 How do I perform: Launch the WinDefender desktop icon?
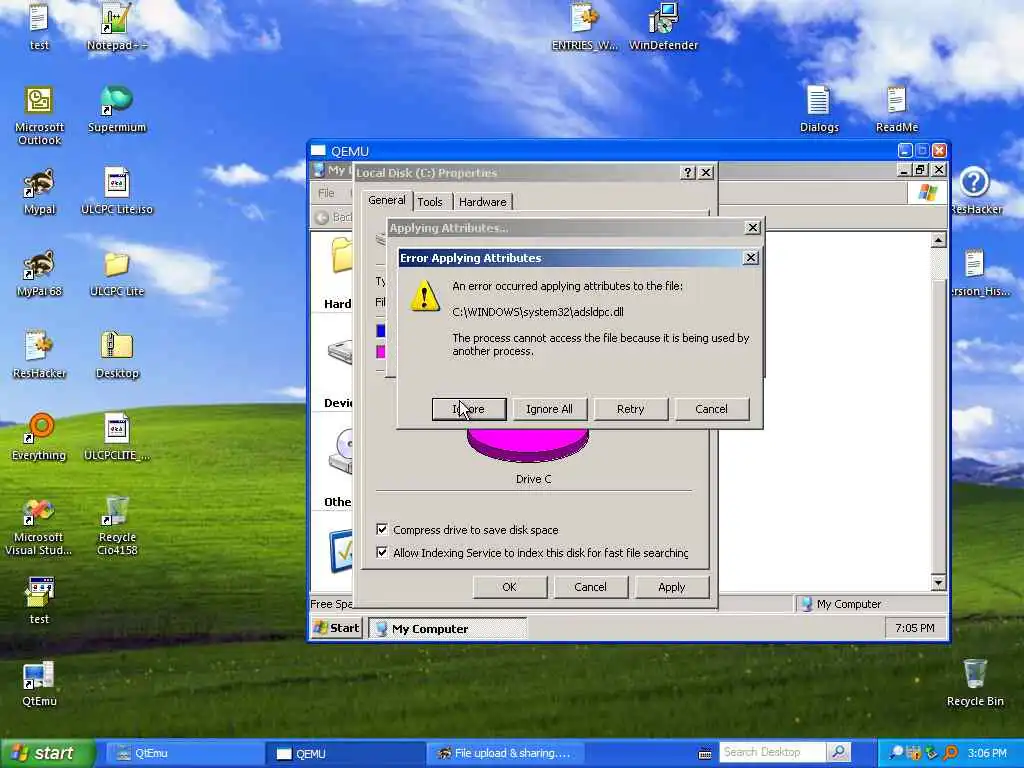click(x=664, y=26)
